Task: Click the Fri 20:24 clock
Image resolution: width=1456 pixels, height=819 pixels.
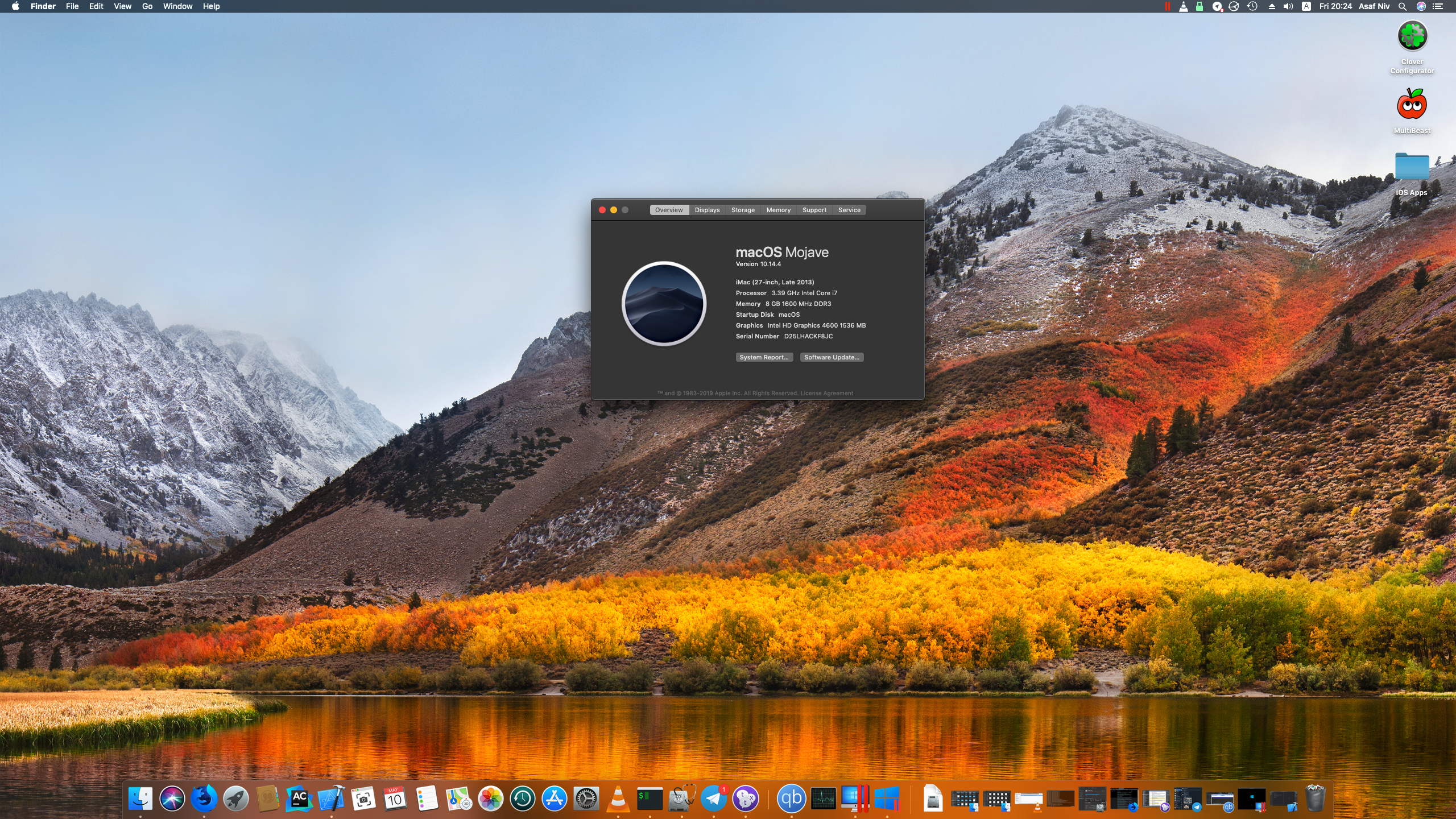Action: [x=1335, y=6]
